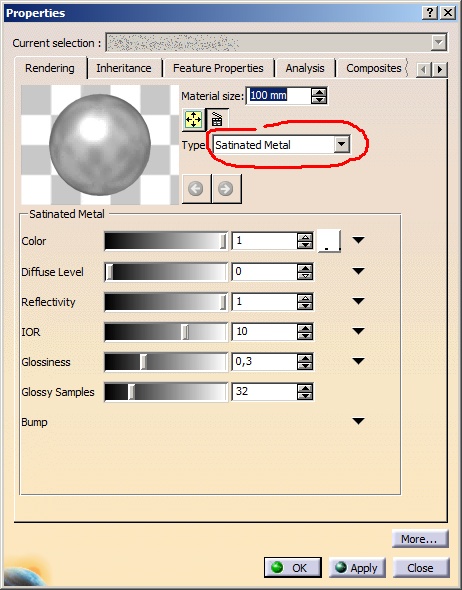Click the next material right-arrow button

(226, 189)
